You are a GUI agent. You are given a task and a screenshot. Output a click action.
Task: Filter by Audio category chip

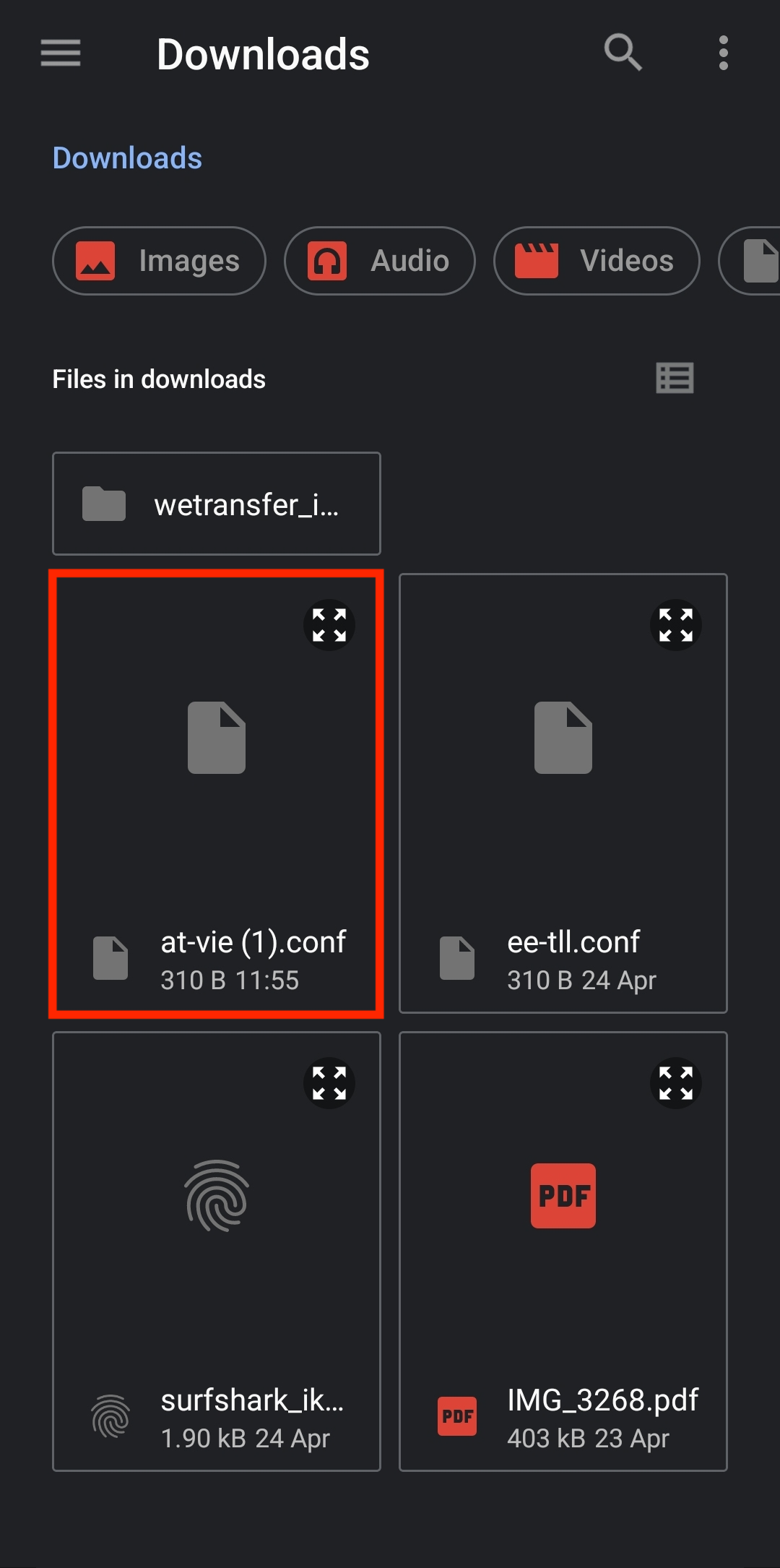tap(380, 261)
